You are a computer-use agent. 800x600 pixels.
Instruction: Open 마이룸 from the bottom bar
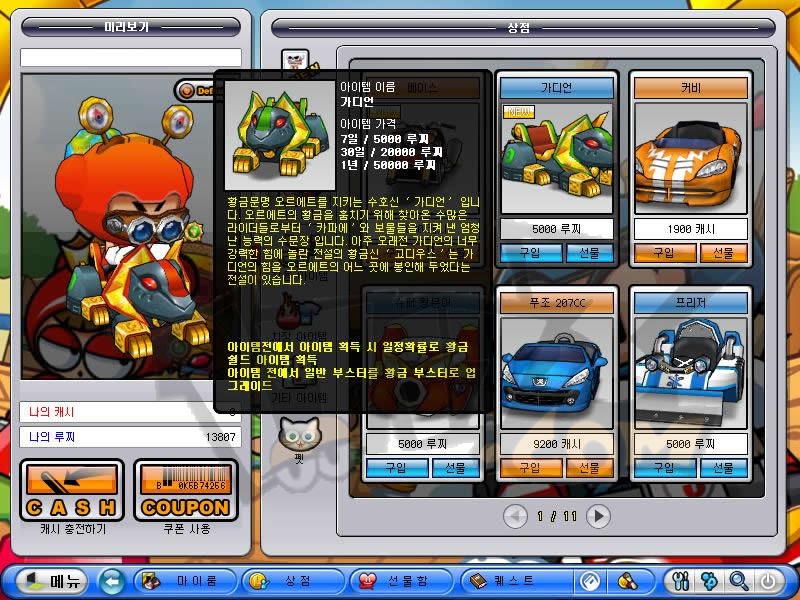(x=186, y=581)
